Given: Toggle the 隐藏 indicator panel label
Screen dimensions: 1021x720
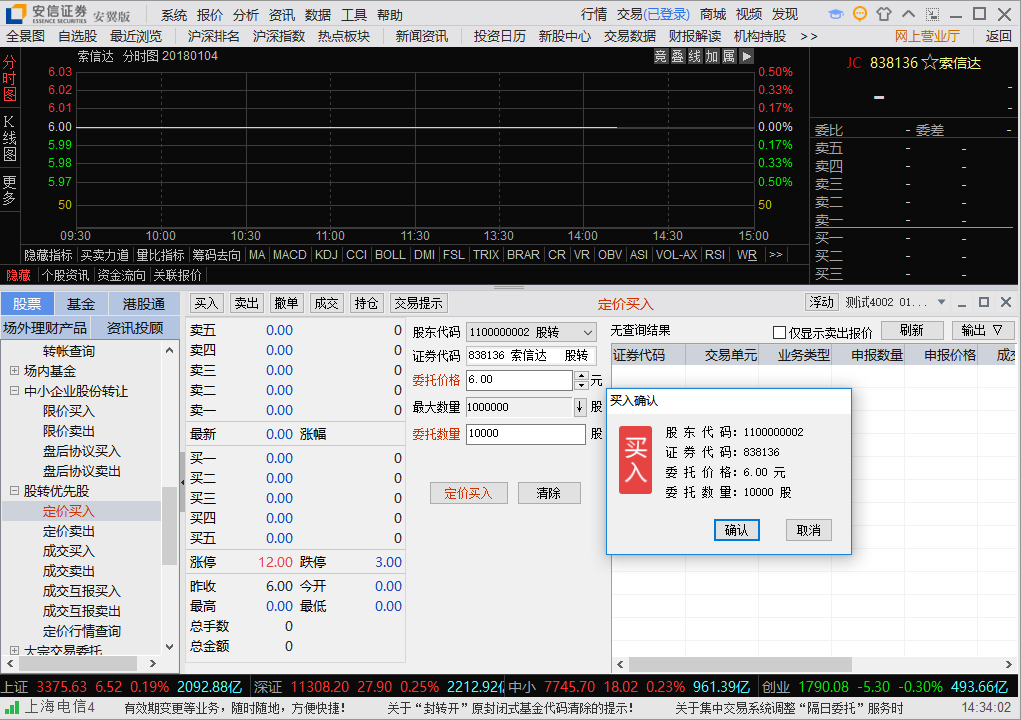Looking at the screenshot, I should [x=18, y=275].
